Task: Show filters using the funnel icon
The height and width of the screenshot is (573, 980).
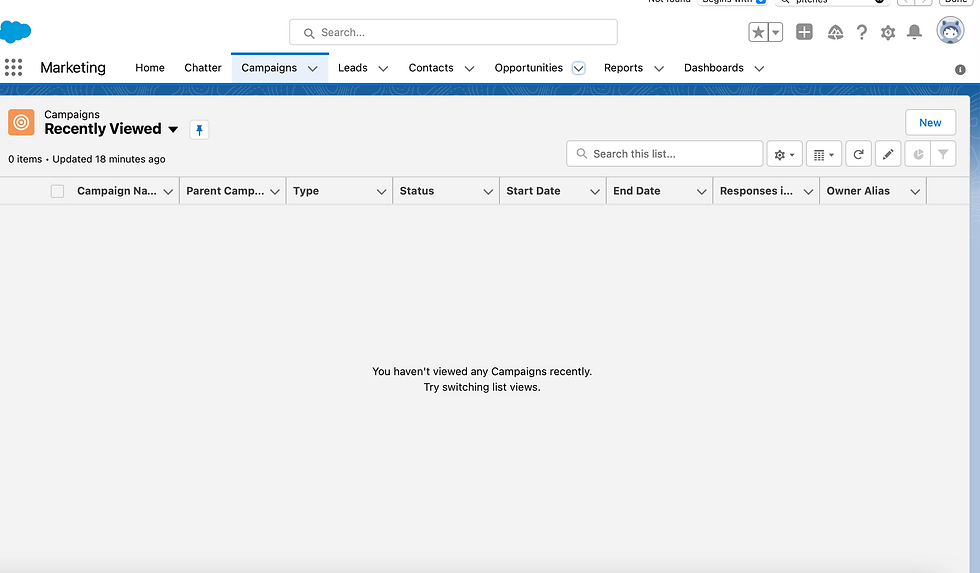Action: pyautogui.click(x=943, y=154)
